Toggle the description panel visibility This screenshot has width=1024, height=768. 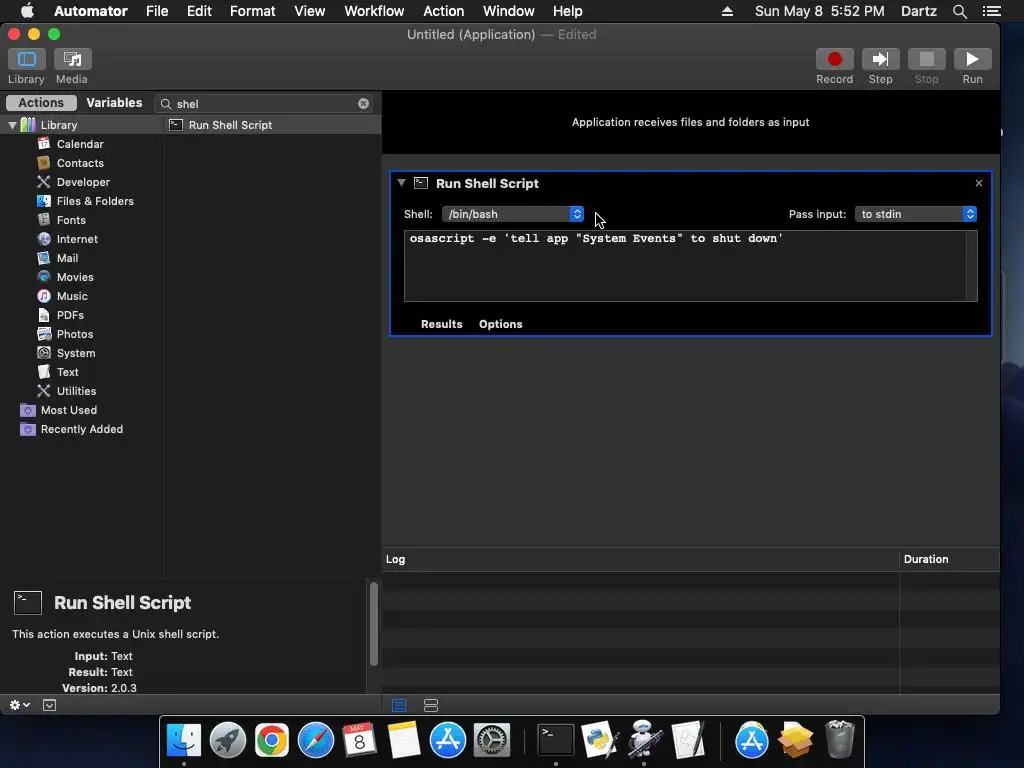point(50,705)
